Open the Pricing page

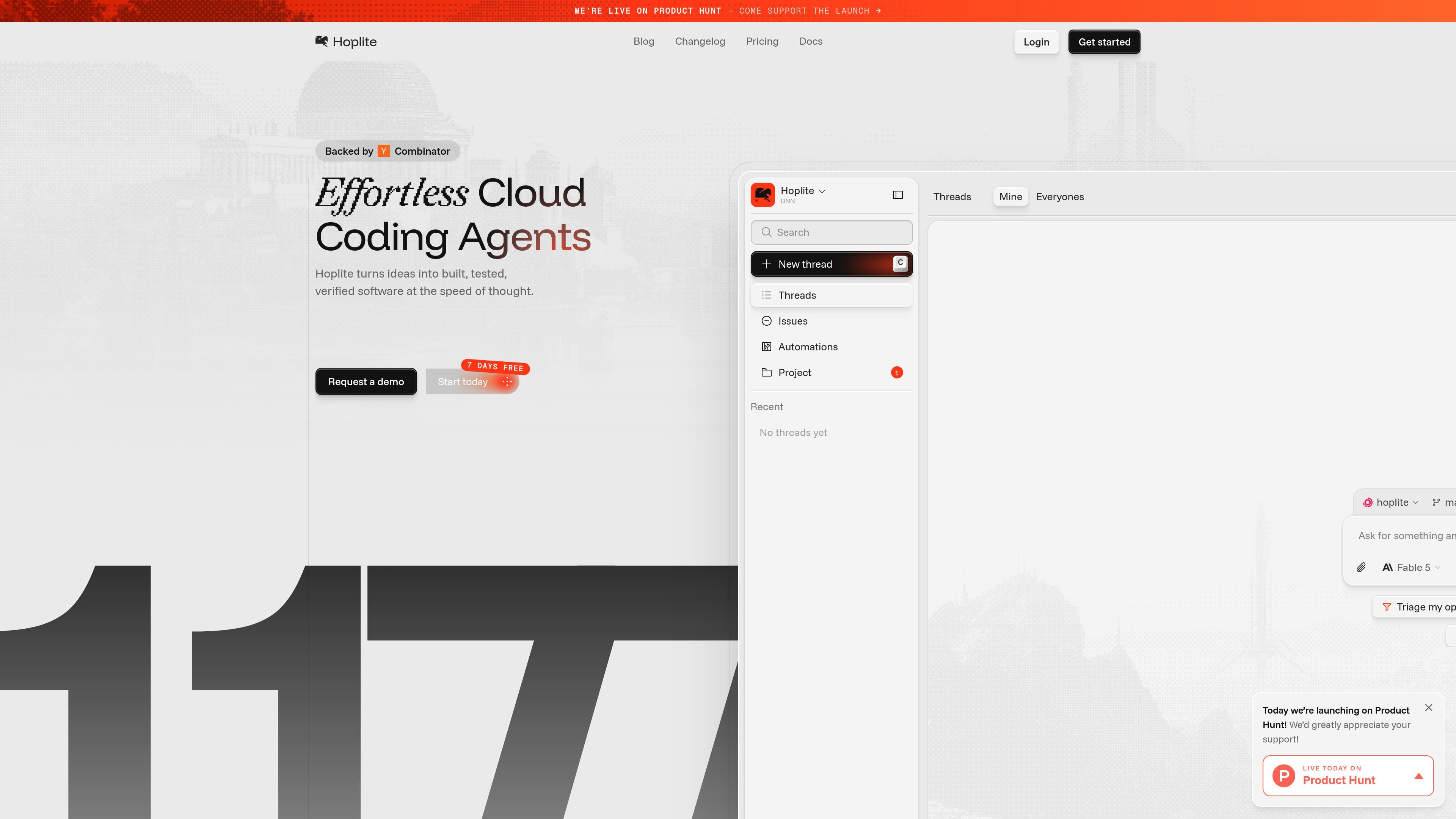coord(762,41)
